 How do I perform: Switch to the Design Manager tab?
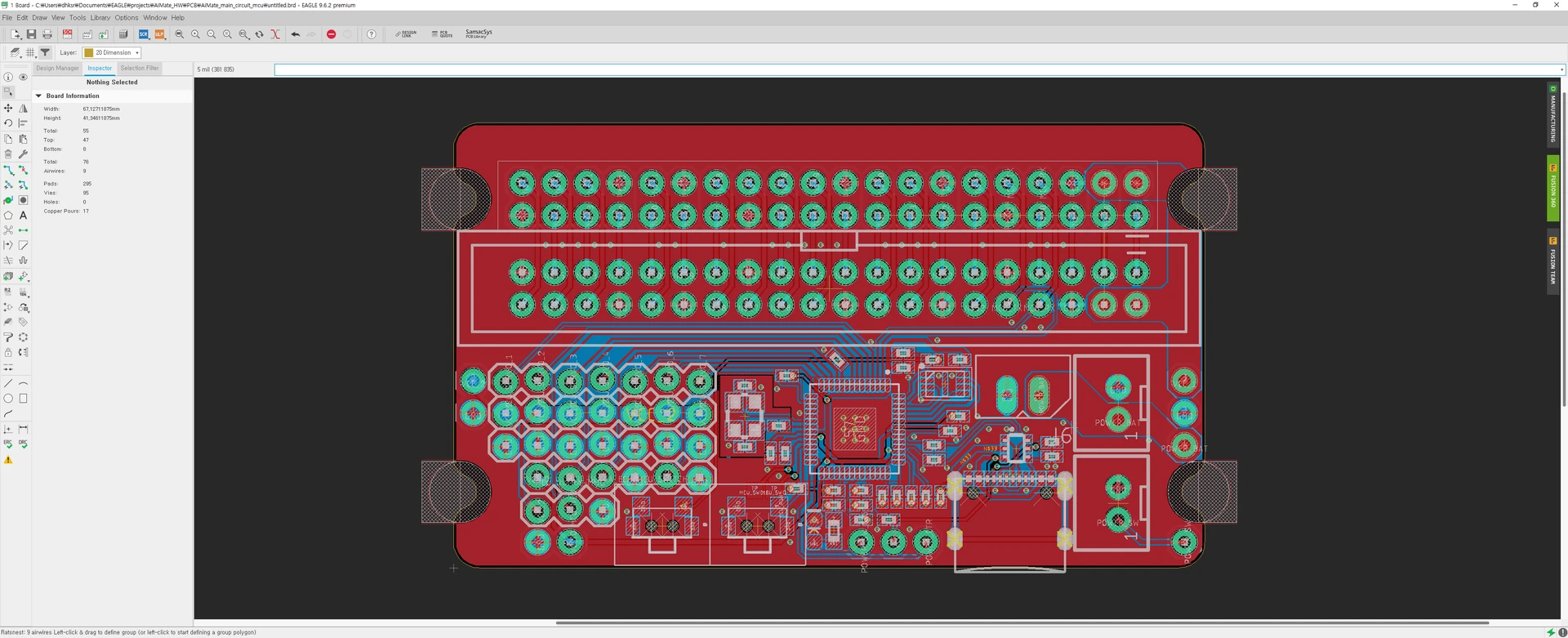coord(57,69)
